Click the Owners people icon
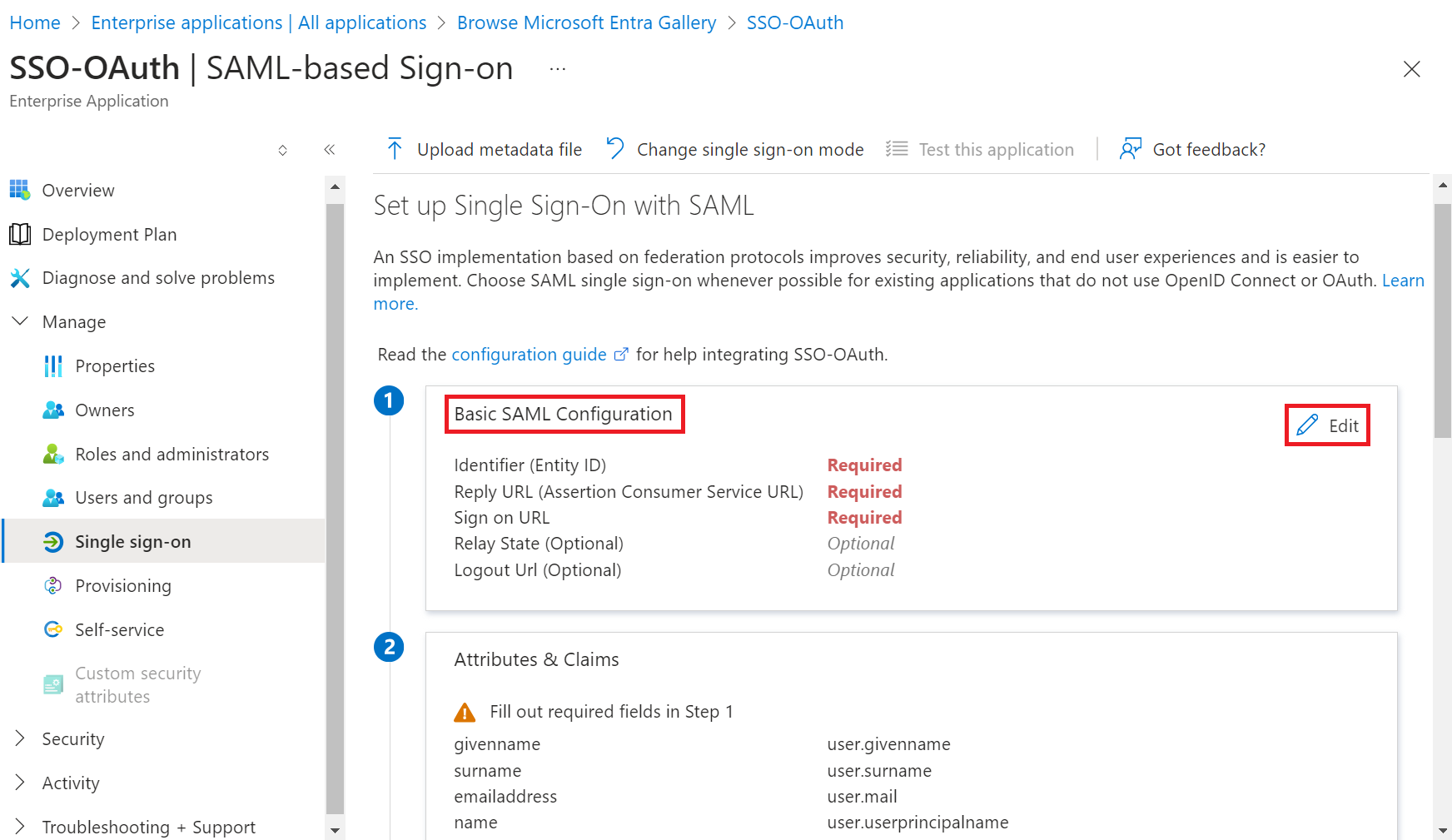The width and height of the screenshot is (1452, 840). [x=53, y=410]
